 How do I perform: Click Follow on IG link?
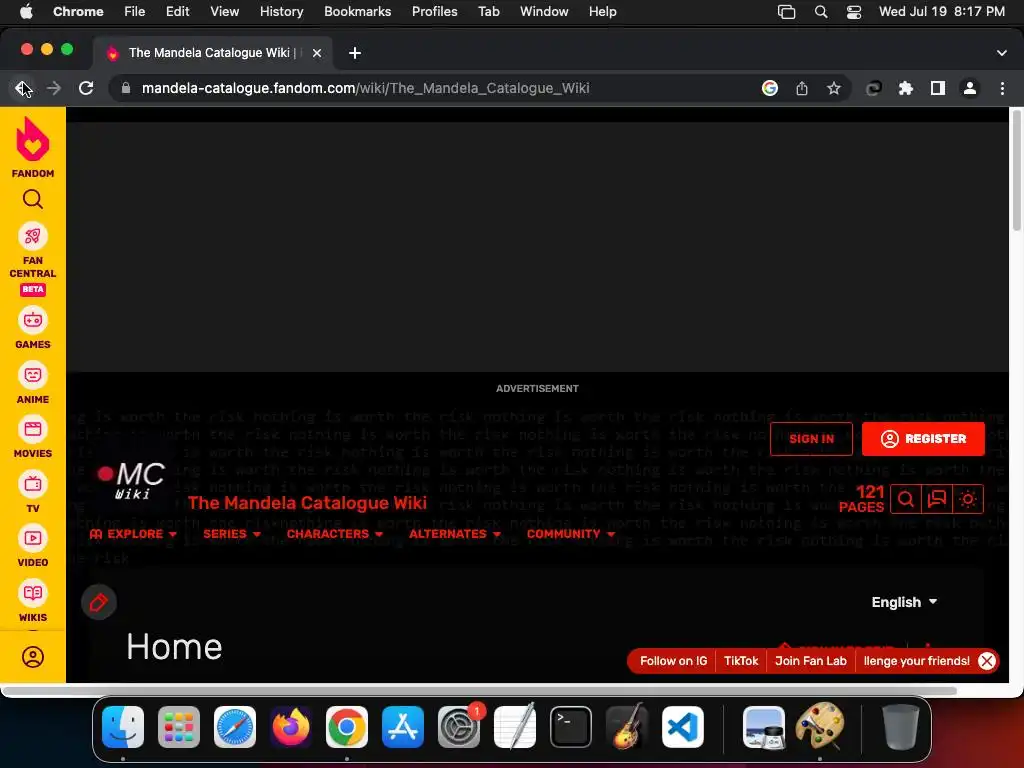pos(673,661)
